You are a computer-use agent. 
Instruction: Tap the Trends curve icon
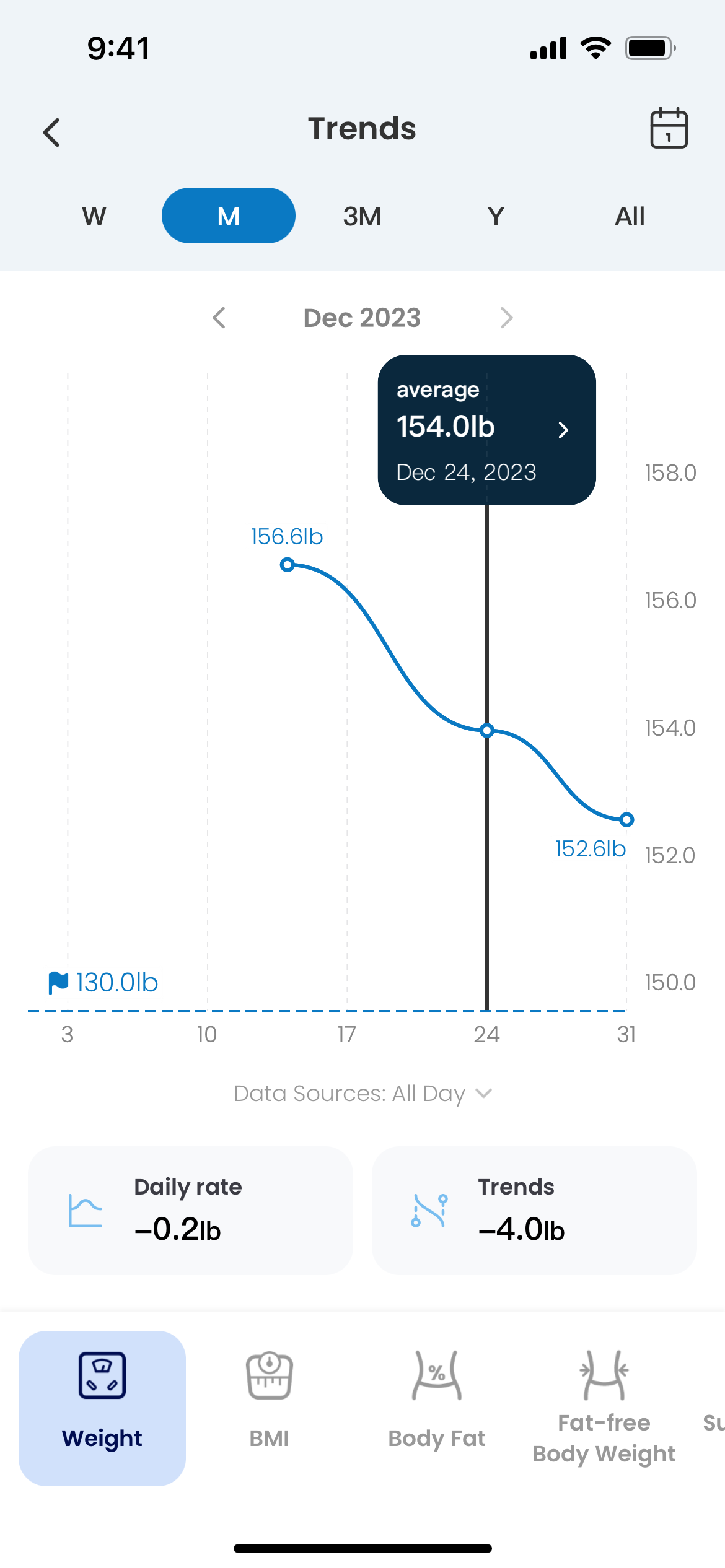pyautogui.click(x=429, y=1210)
